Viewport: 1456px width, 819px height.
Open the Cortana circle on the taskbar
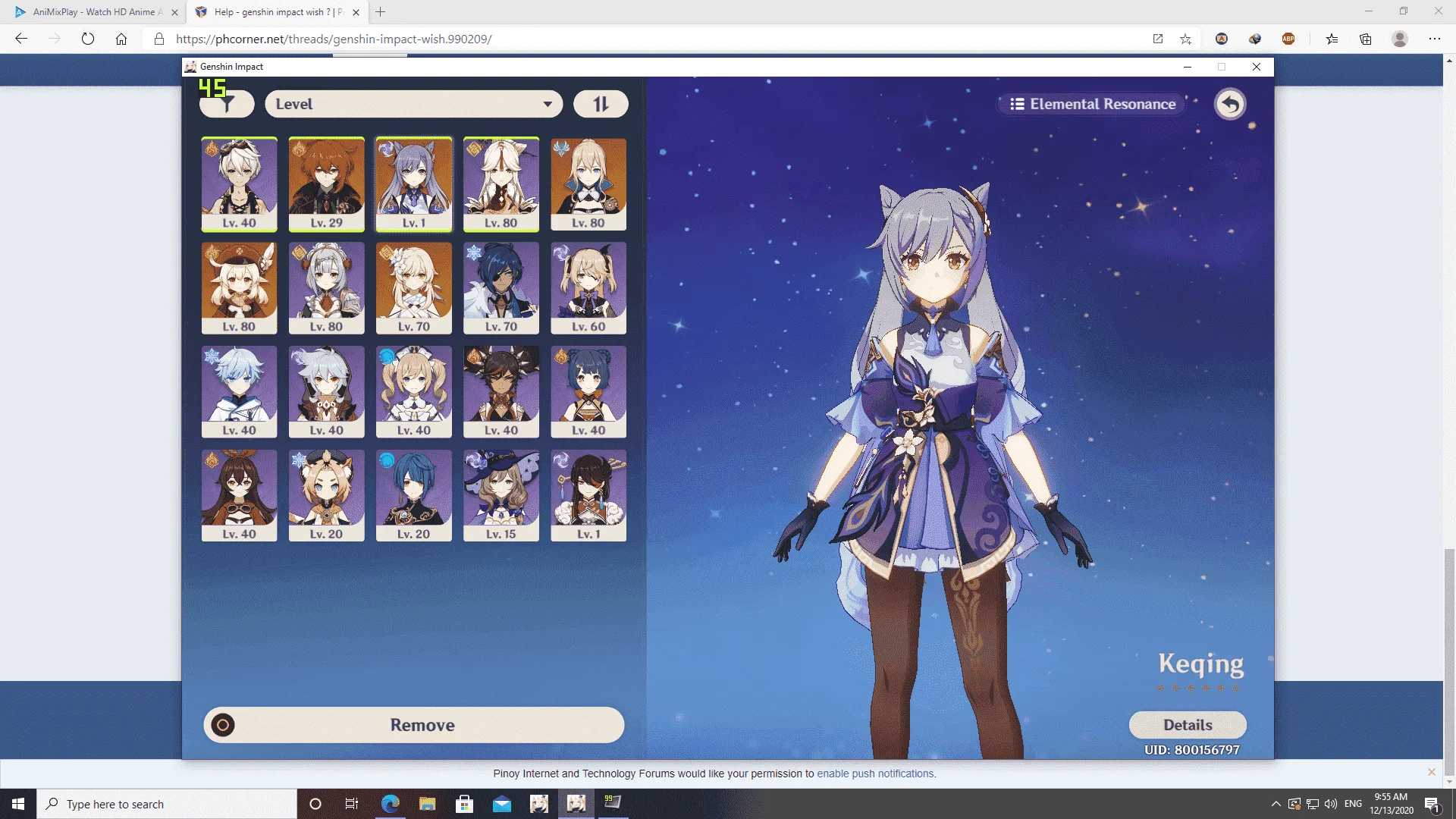pyautogui.click(x=315, y=804)
